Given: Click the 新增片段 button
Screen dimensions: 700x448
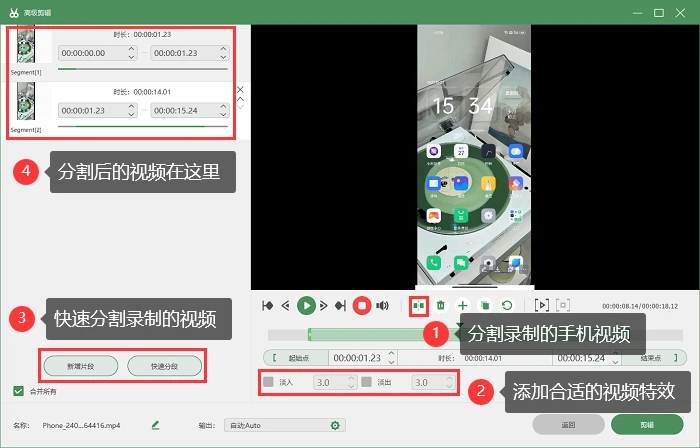Looking at the screenshot, I should tap(81, 366).
